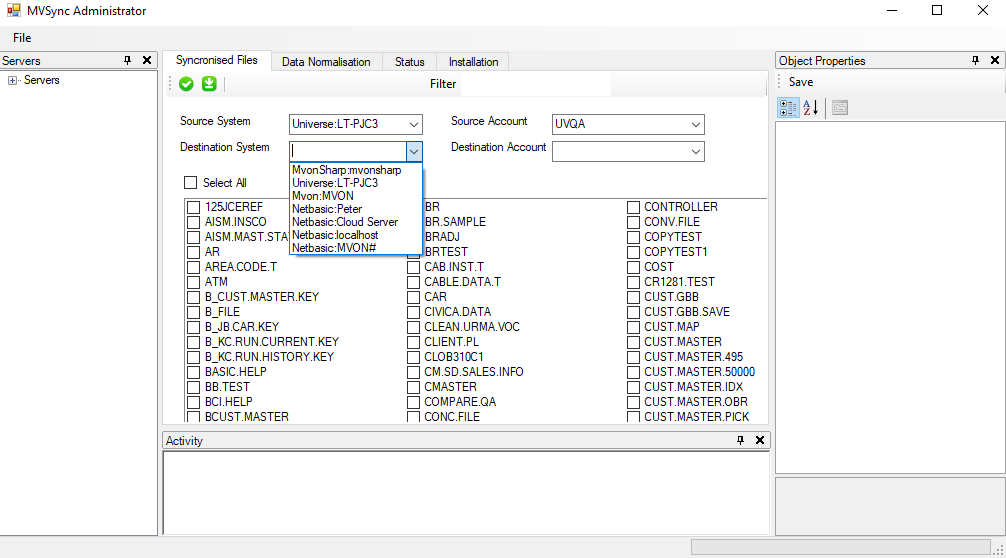Click the BRTEST file name
The width and height of the screenshot is (1006, 558).
point(446,252)
